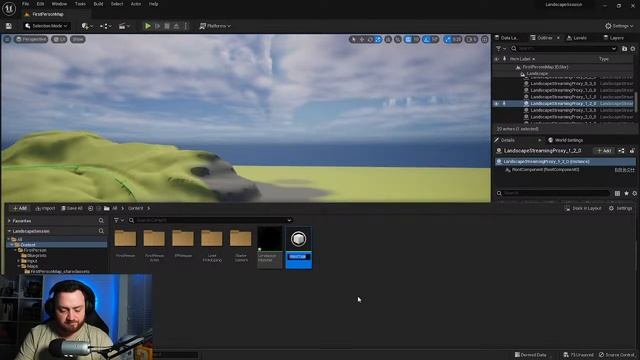Open the Edit menu

click(x=40, y=4)
